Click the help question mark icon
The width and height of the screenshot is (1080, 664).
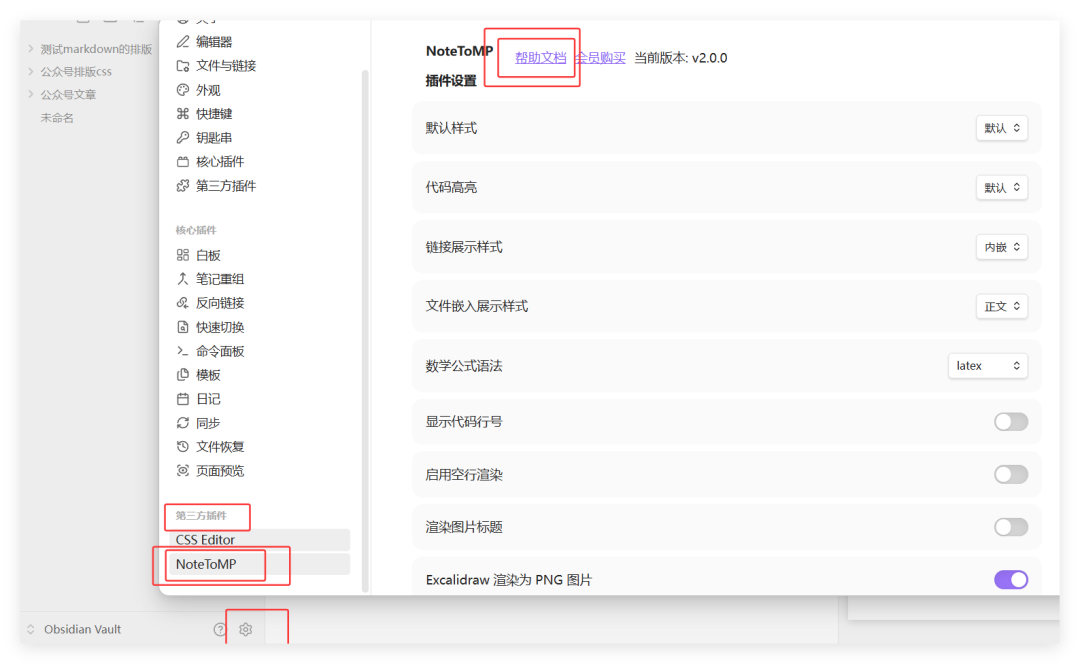(x=218, y=629)
